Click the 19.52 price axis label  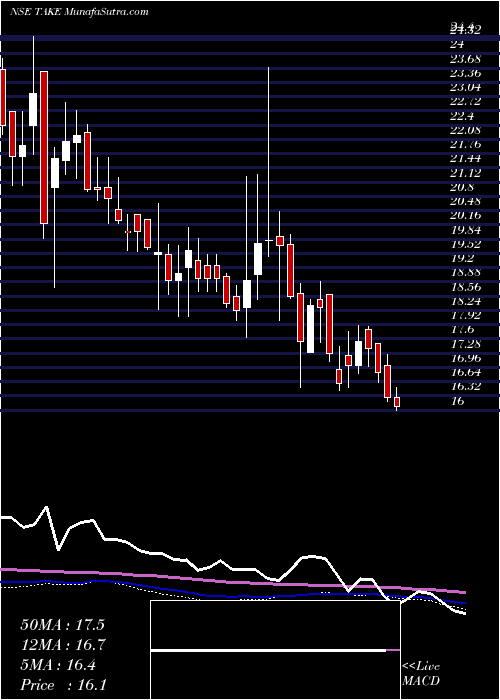pyautogui.click(x=465, y=244)
